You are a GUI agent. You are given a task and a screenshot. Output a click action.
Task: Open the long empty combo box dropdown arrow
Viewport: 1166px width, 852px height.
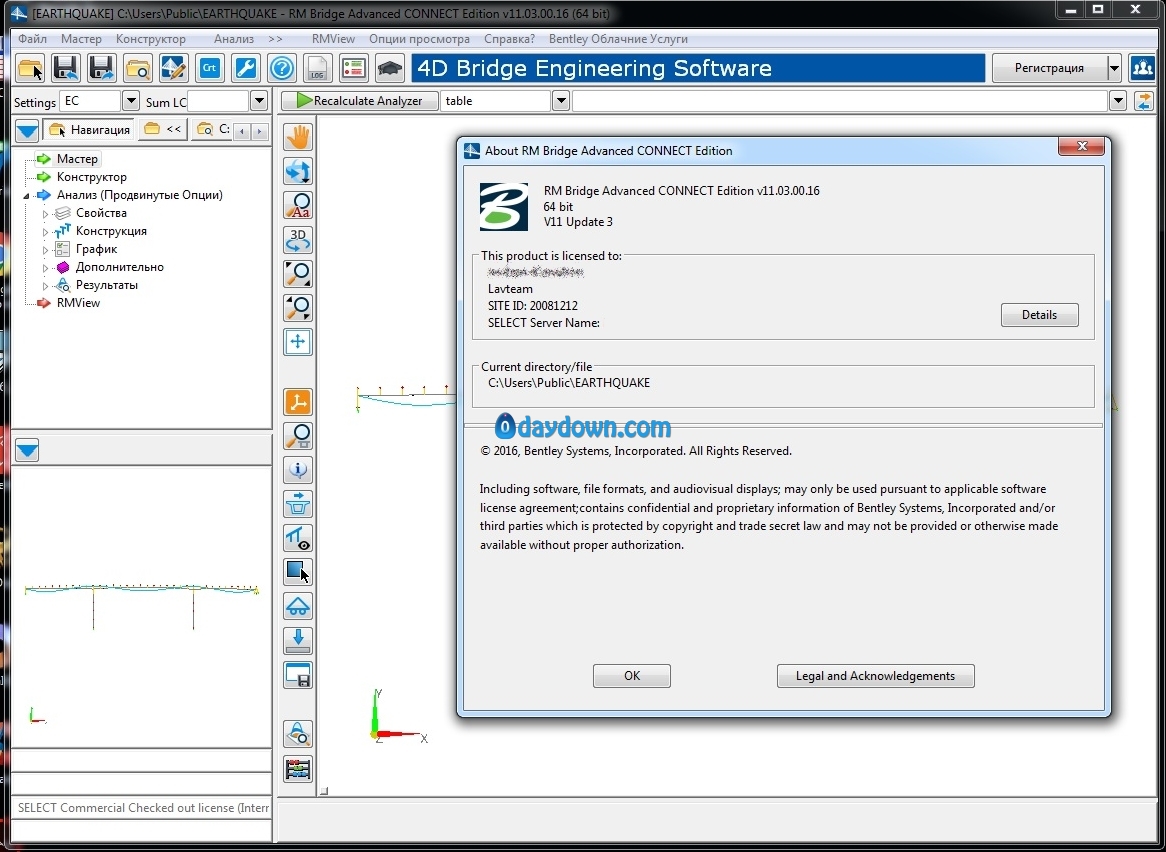coord(1118,100)
